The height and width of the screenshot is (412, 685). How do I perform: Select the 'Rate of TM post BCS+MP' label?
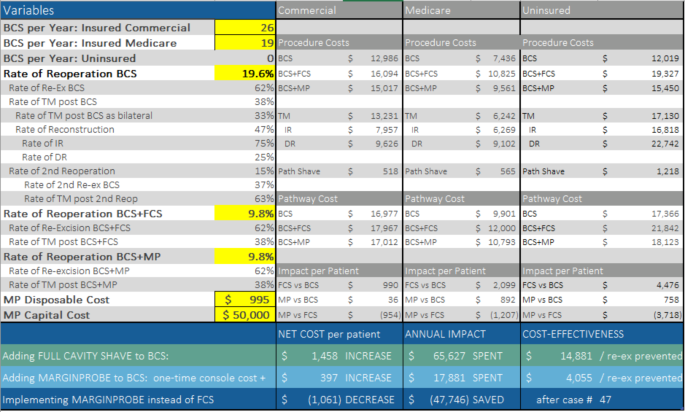63,285
